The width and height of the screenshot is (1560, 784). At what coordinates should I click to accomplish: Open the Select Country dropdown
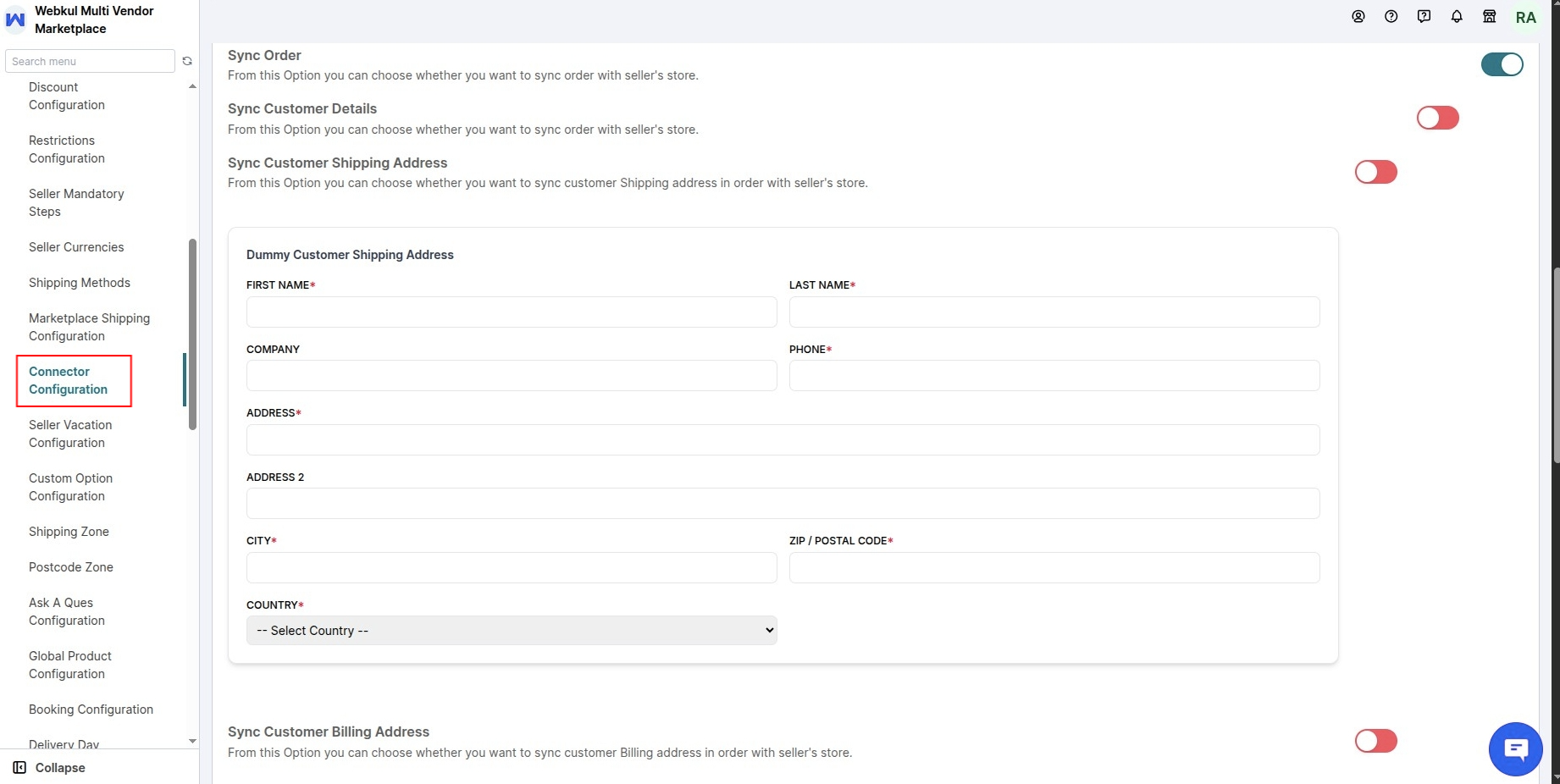point(512,631)
